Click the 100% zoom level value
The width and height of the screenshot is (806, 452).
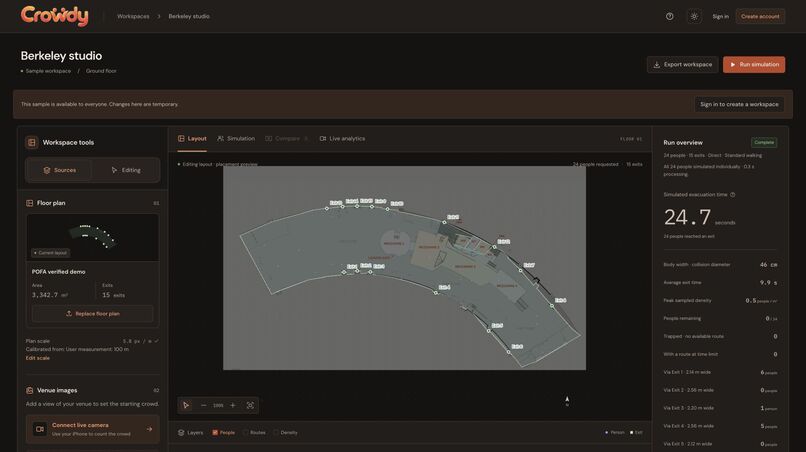click(x=218, y=406)
